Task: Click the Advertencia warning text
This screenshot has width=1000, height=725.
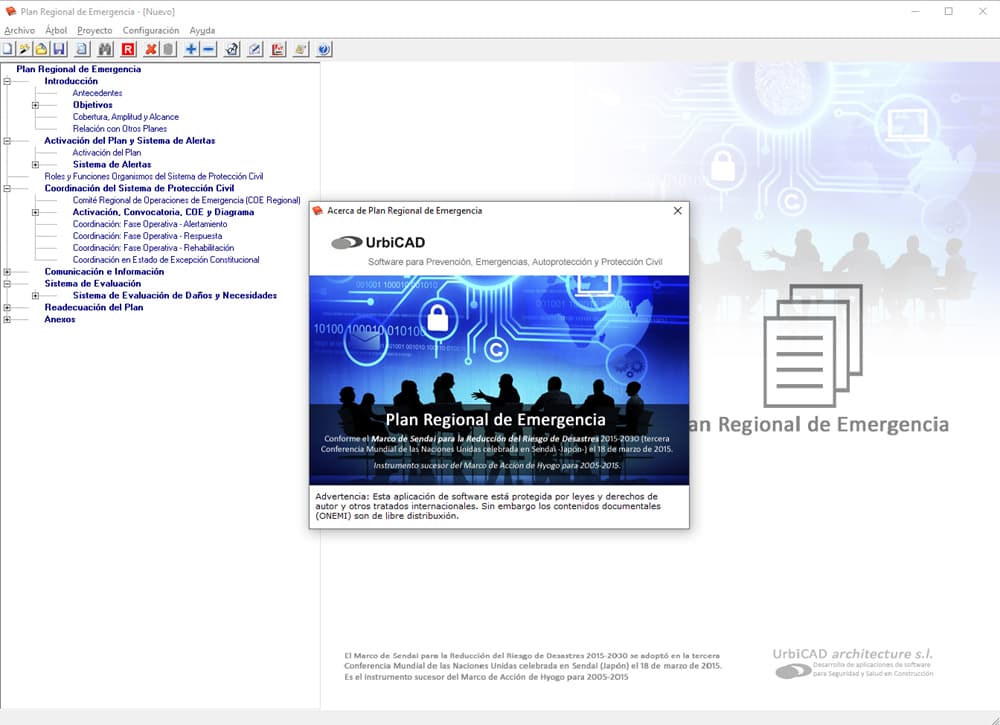Action: click(x=488, y=506)
